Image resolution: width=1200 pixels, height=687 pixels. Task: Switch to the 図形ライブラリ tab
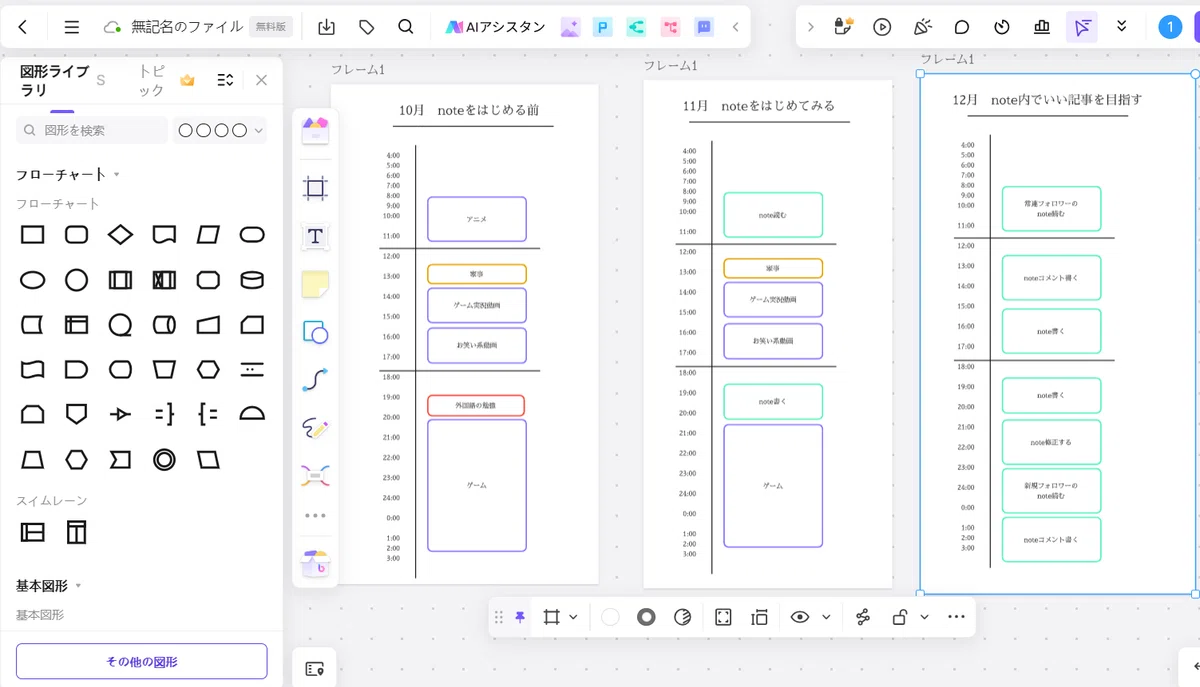click(x=54, y=81)
